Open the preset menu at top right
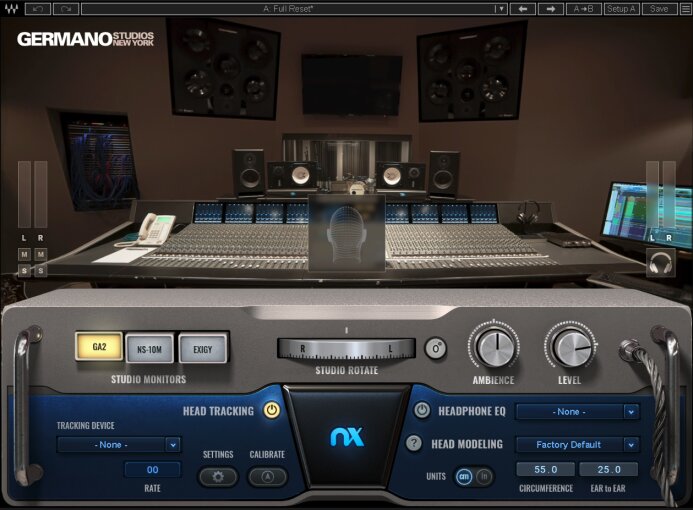 [x=685, y=8]
